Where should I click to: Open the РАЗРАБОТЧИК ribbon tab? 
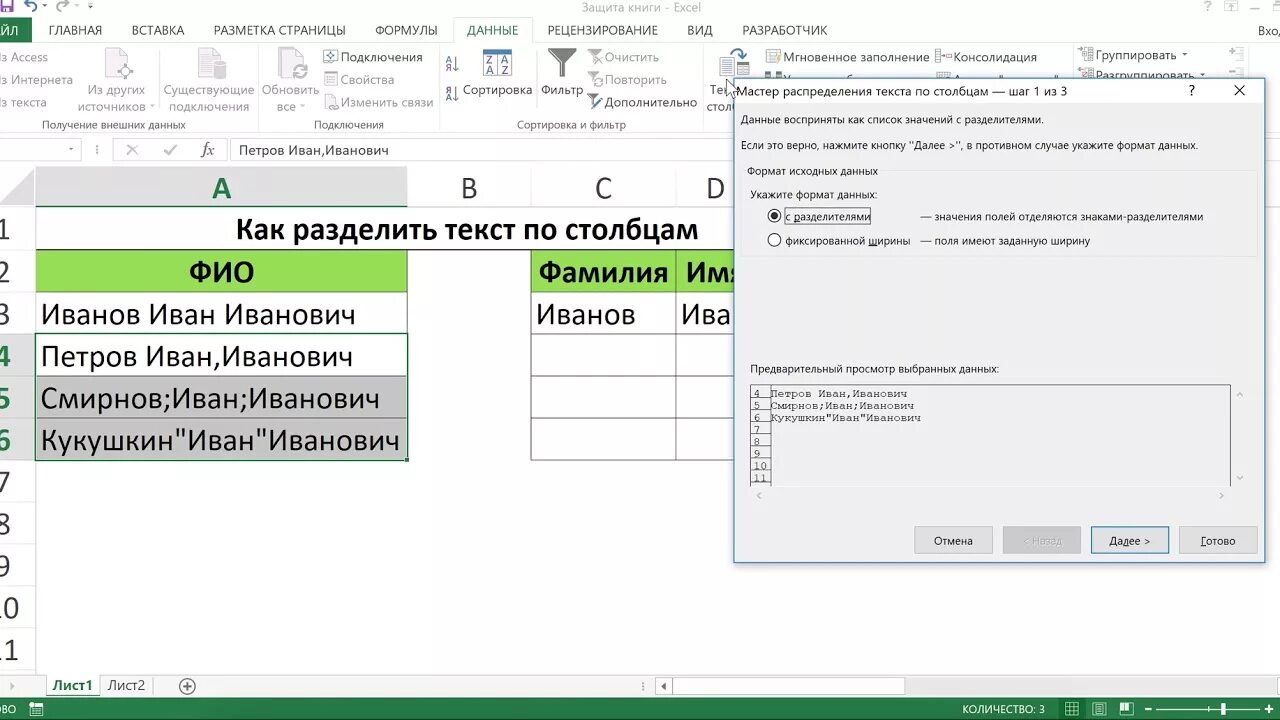click(x=785, y=30)
